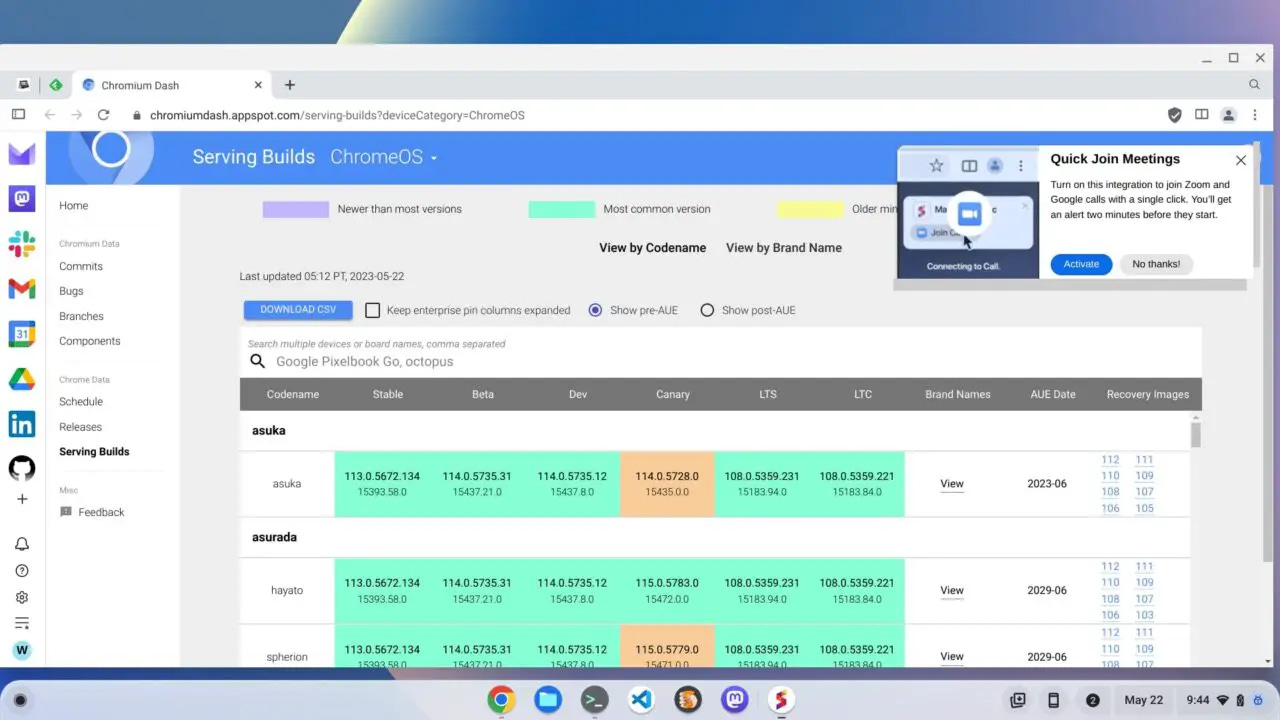
Task: Open the Feedback link
Action: 92,512
